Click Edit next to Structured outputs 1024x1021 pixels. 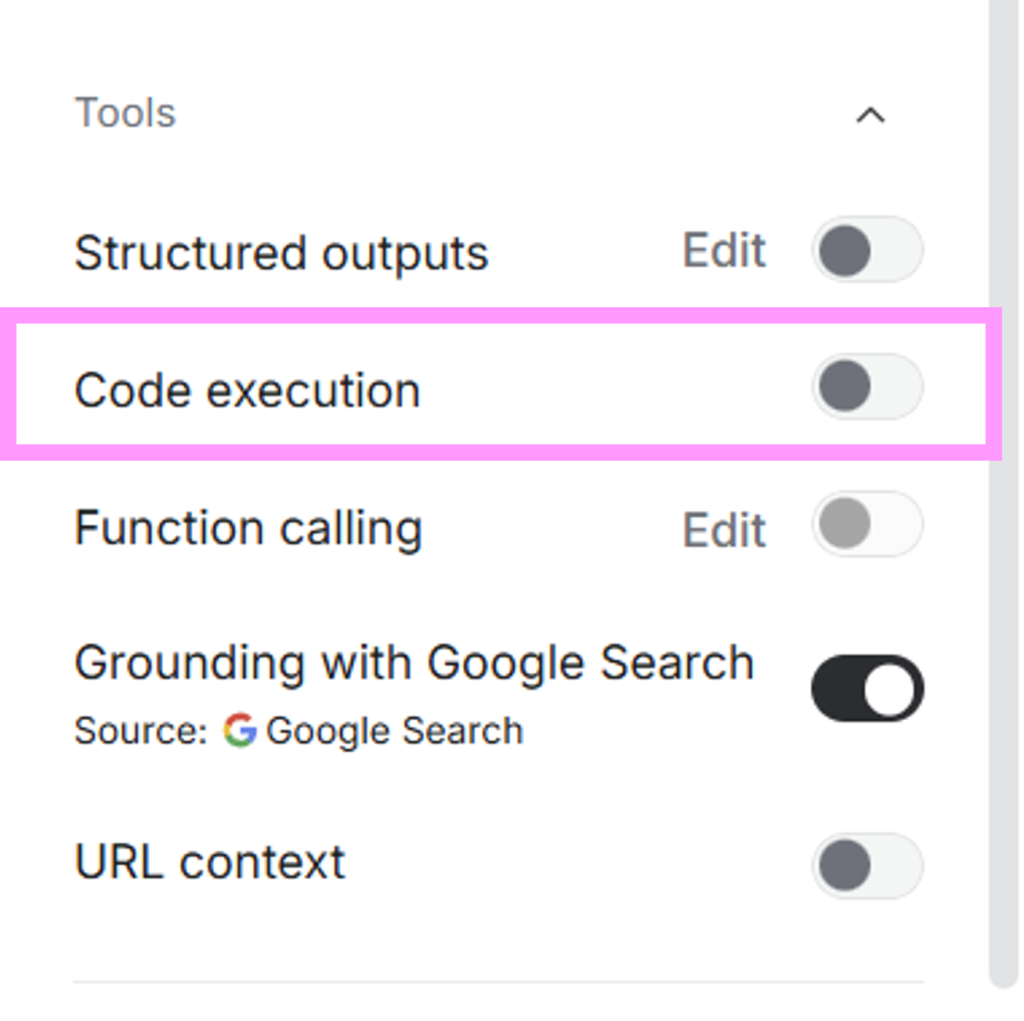[x=724, y=250]
